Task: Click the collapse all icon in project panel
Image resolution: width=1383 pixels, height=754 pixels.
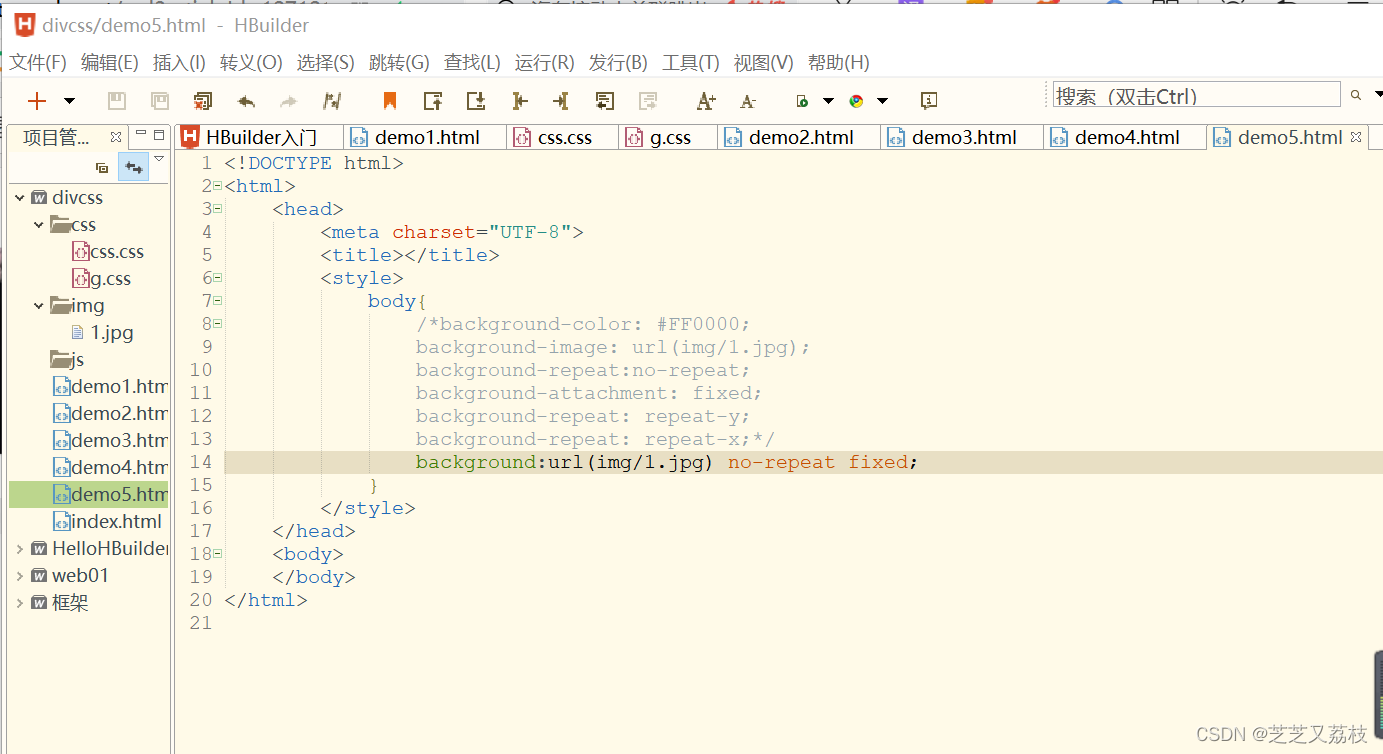Action: tap(102, 168)
